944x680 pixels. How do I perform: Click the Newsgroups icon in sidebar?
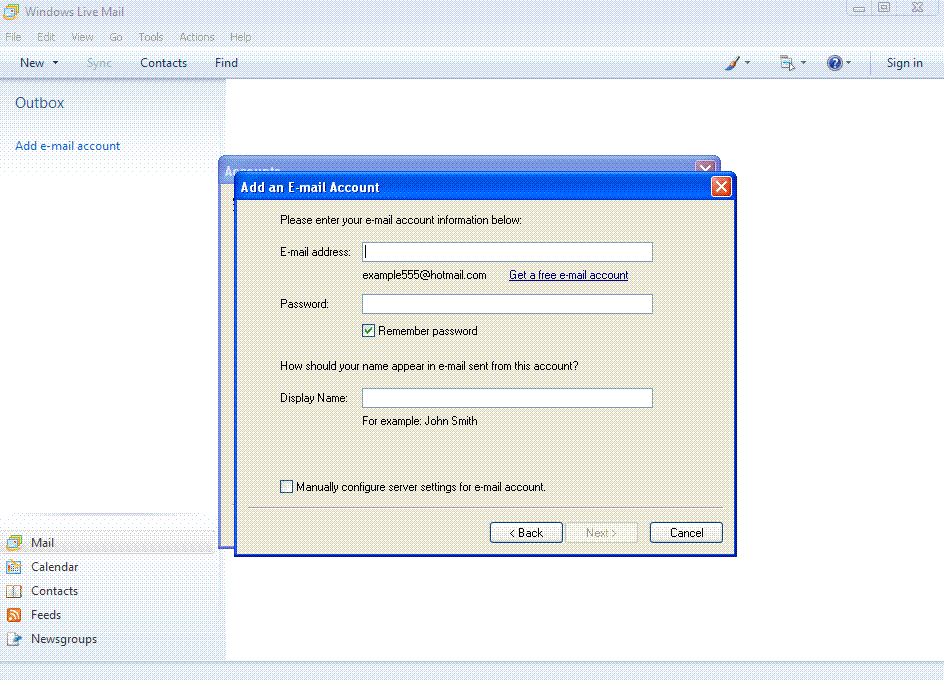(x=14, y=639)
